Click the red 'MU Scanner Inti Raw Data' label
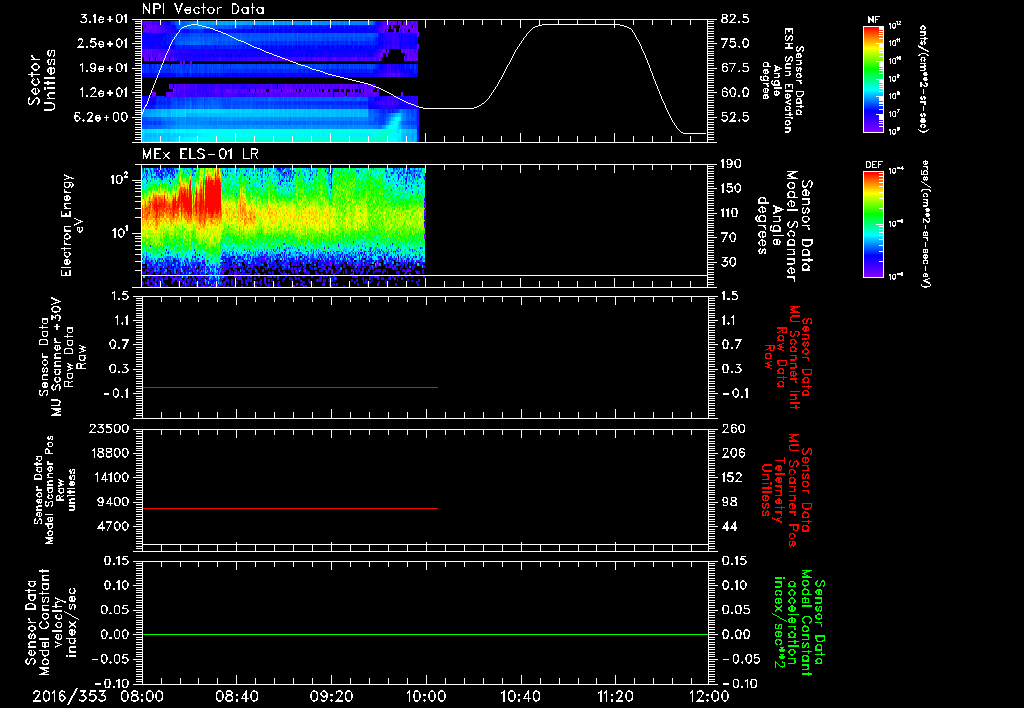Screen dimensions: 1024x708 (x=788, y=357)
